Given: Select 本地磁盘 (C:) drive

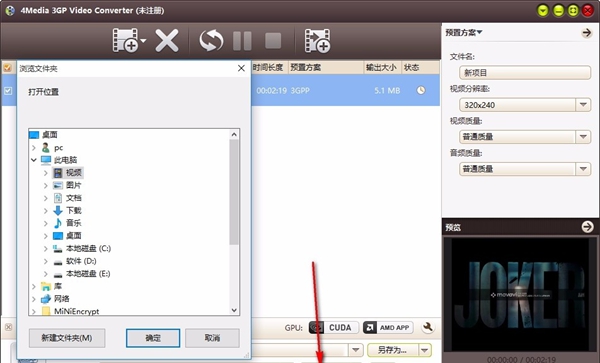Looking at the screenshot, I should pos(88,248).
